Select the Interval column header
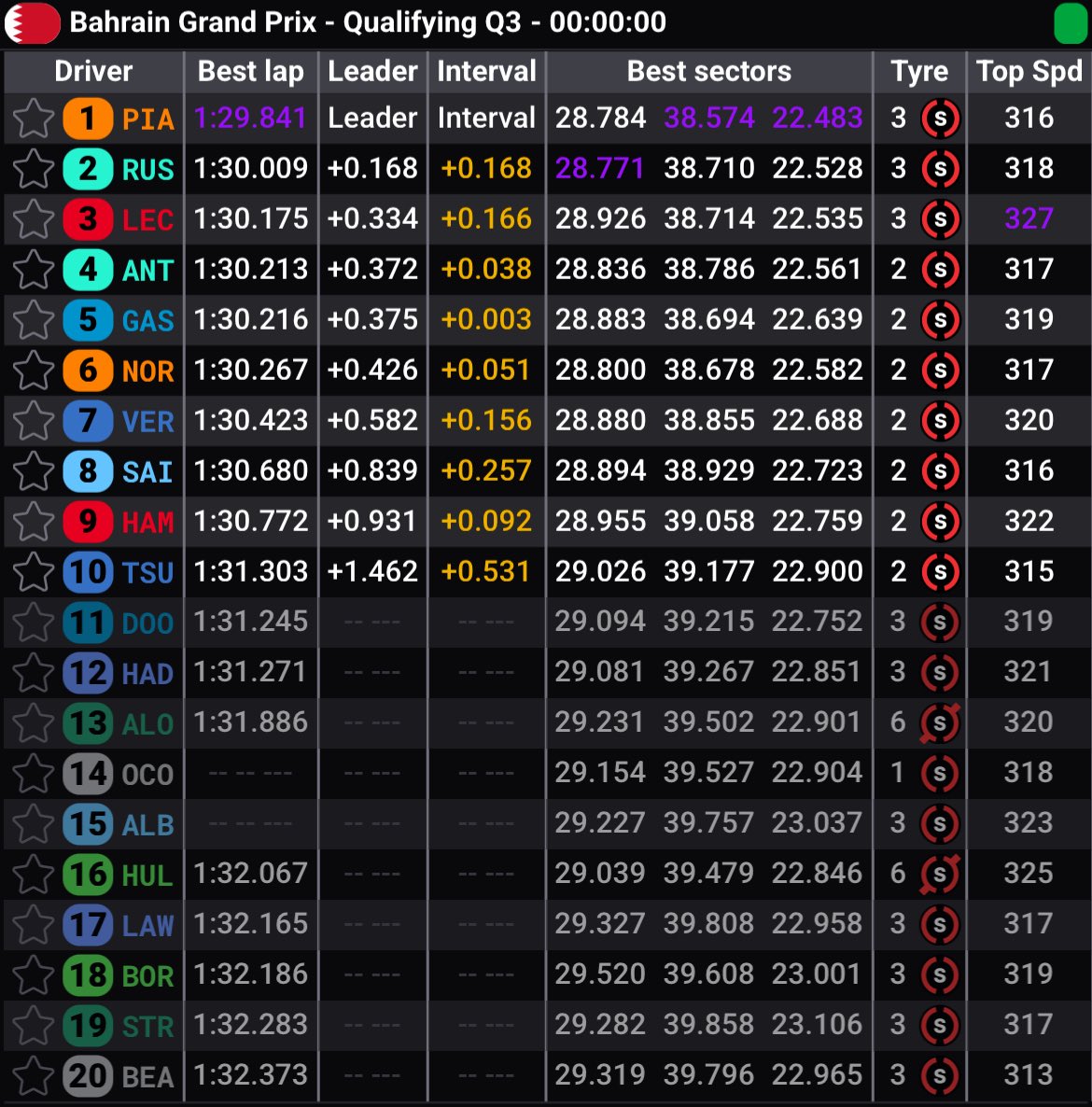The height and width of the screenshot is (1107, 1092). (x=486, y=71)
